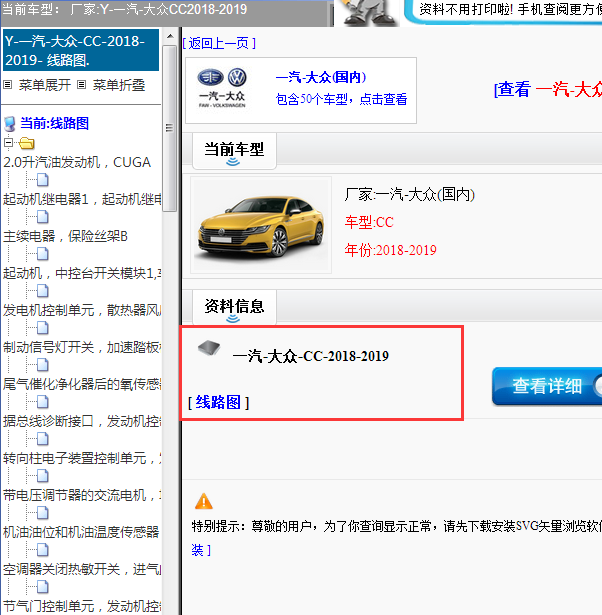The width and height of the screenshot is (602, 615).
Task: Select the 当前车型 tab
Action: point(234,151)
